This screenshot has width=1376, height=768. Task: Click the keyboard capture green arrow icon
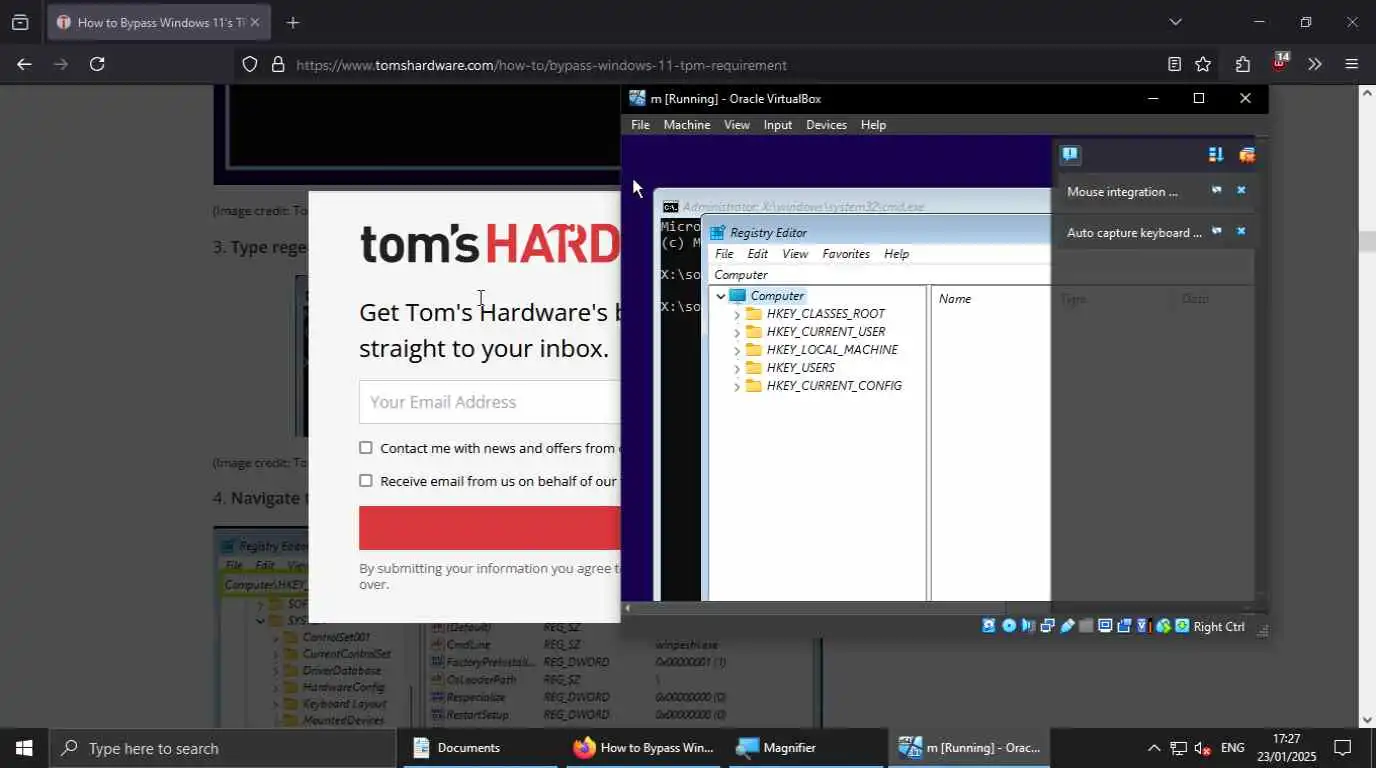[x=1182, y=626]
